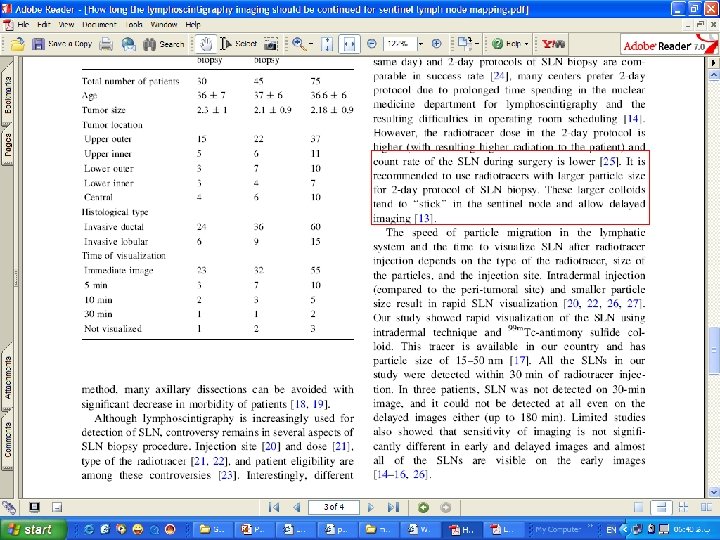Set Fit Page view button

[327, 44]
